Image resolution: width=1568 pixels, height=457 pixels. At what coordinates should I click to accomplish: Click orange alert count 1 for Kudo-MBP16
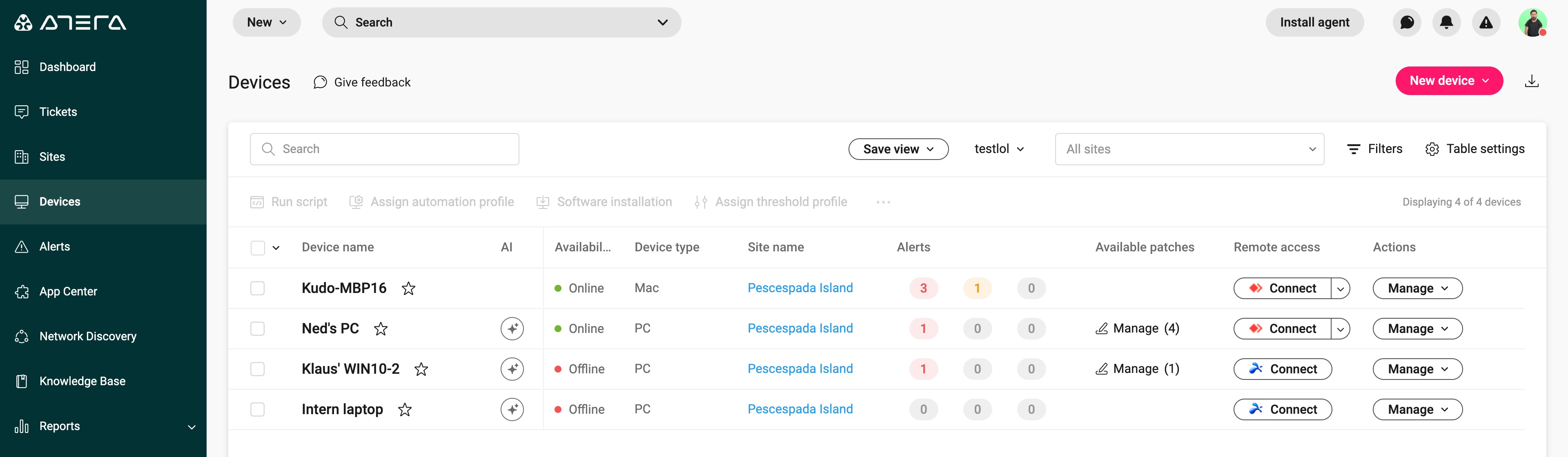click(977, 288)
